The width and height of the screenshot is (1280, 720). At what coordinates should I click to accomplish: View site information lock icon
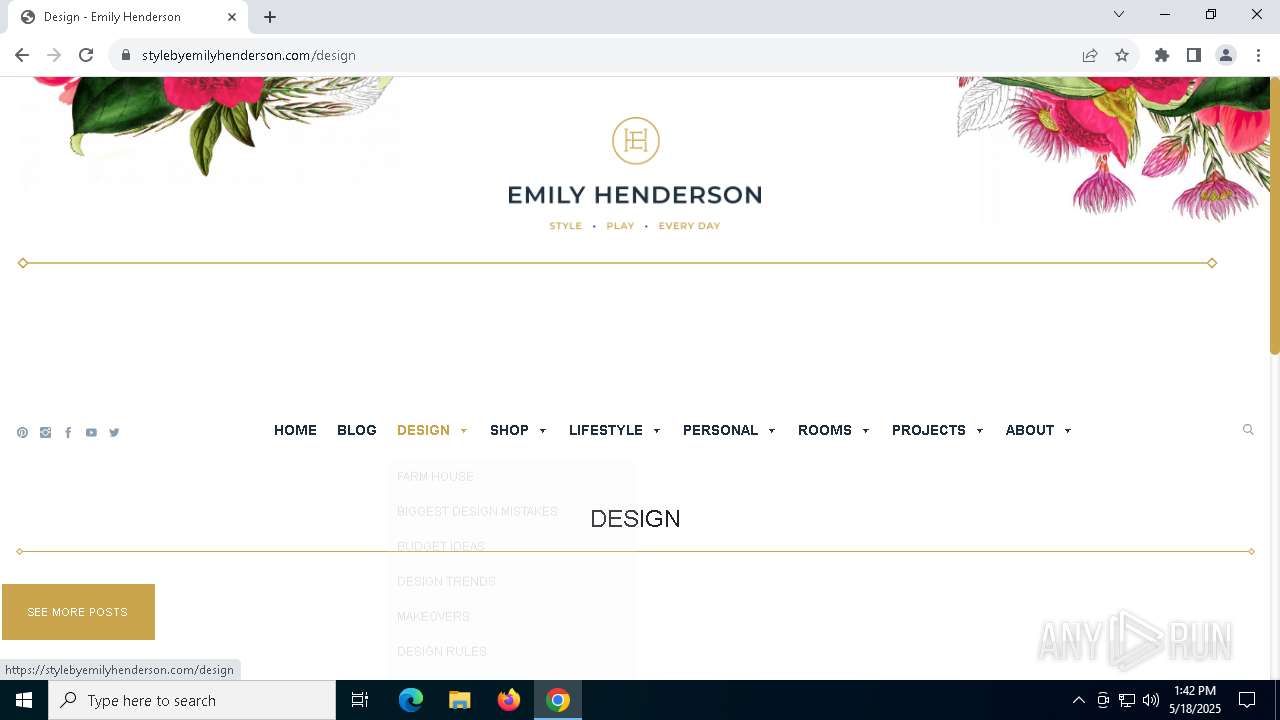126,55
